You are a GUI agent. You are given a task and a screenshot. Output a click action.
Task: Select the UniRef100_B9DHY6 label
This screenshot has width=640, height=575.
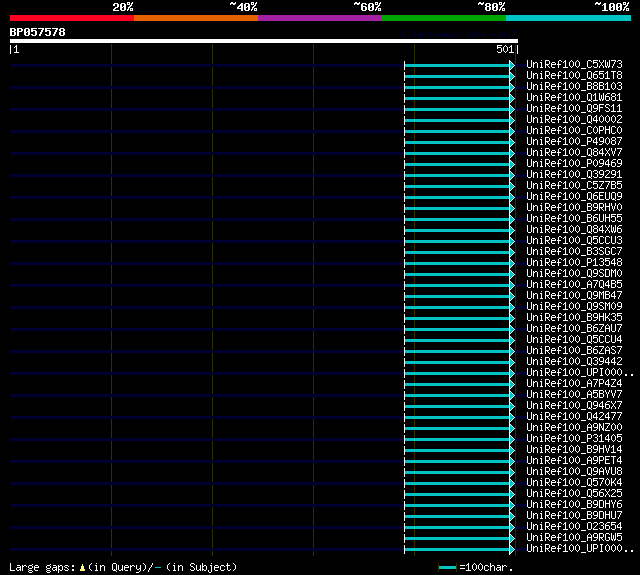click(574, 505)
